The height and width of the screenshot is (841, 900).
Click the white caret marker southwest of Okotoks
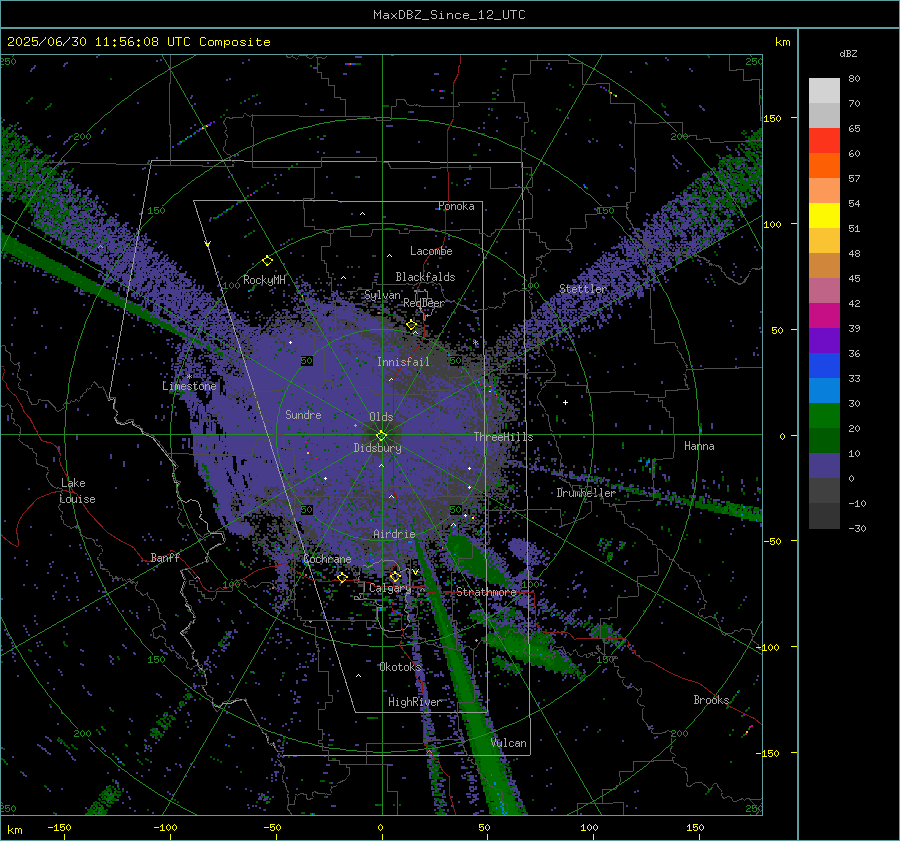pos(358,676)
